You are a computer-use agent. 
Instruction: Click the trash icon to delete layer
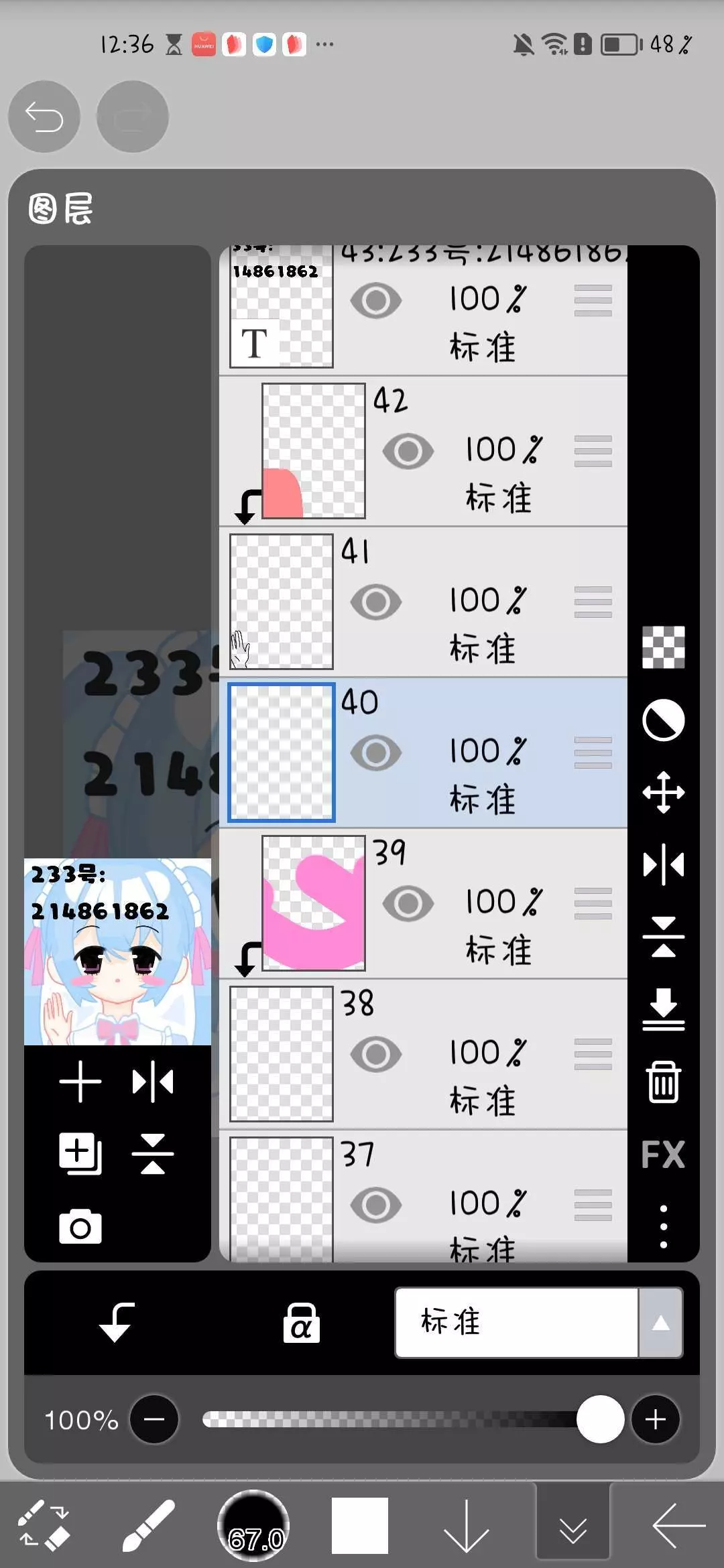point(663,1082)
